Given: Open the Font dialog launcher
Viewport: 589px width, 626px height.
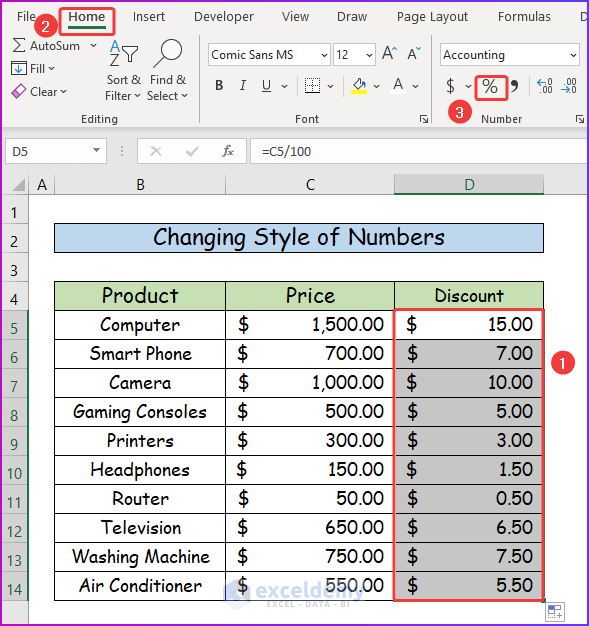Looking at the screenshot, I should (x=424, y=119).
